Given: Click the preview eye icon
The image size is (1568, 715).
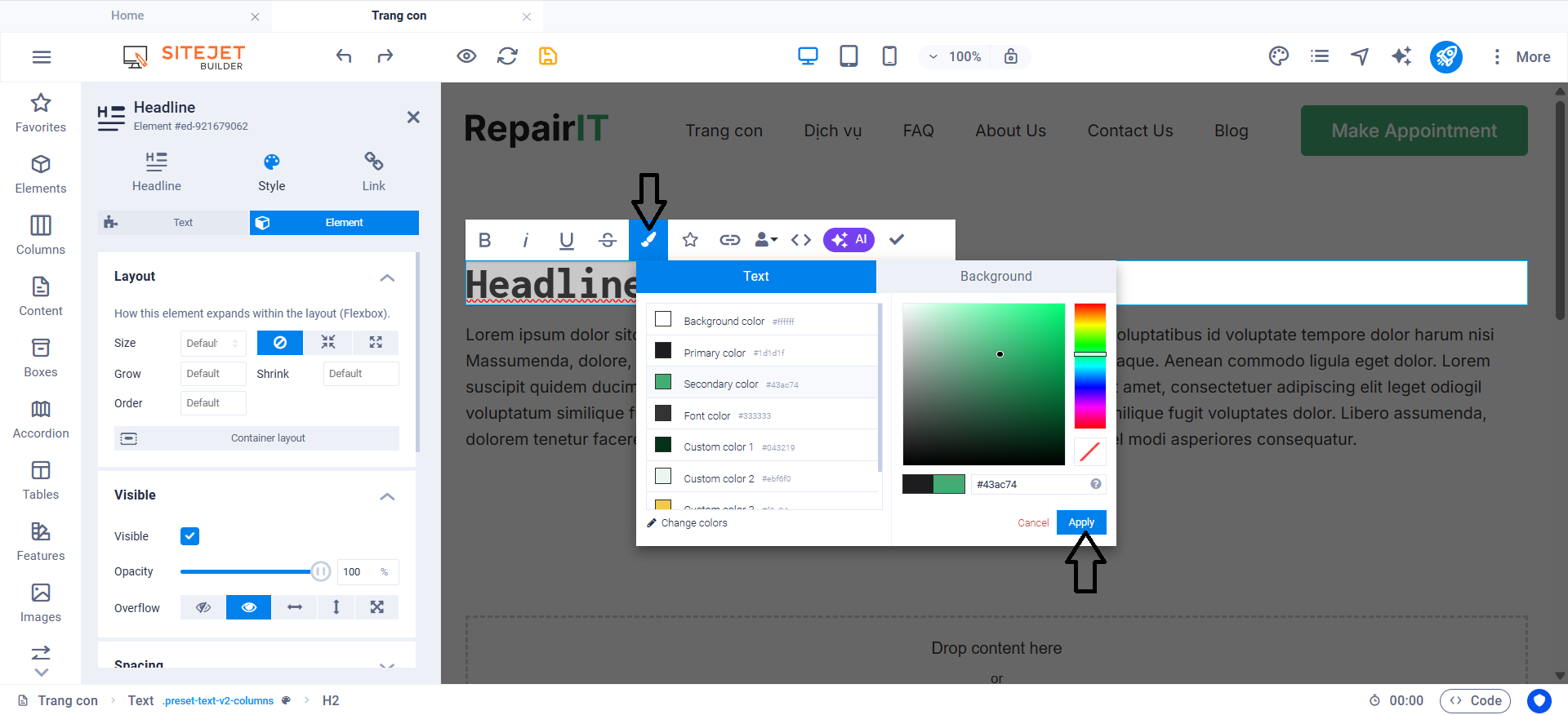Looking at the screenshot, I should pyautogui.click(x=466, y=56).
